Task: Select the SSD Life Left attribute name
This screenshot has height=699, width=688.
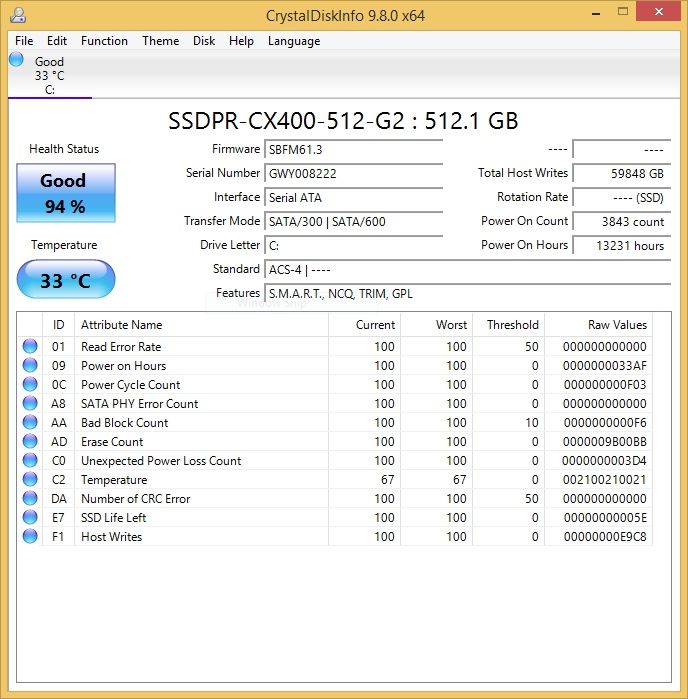Action: [114, 518]
